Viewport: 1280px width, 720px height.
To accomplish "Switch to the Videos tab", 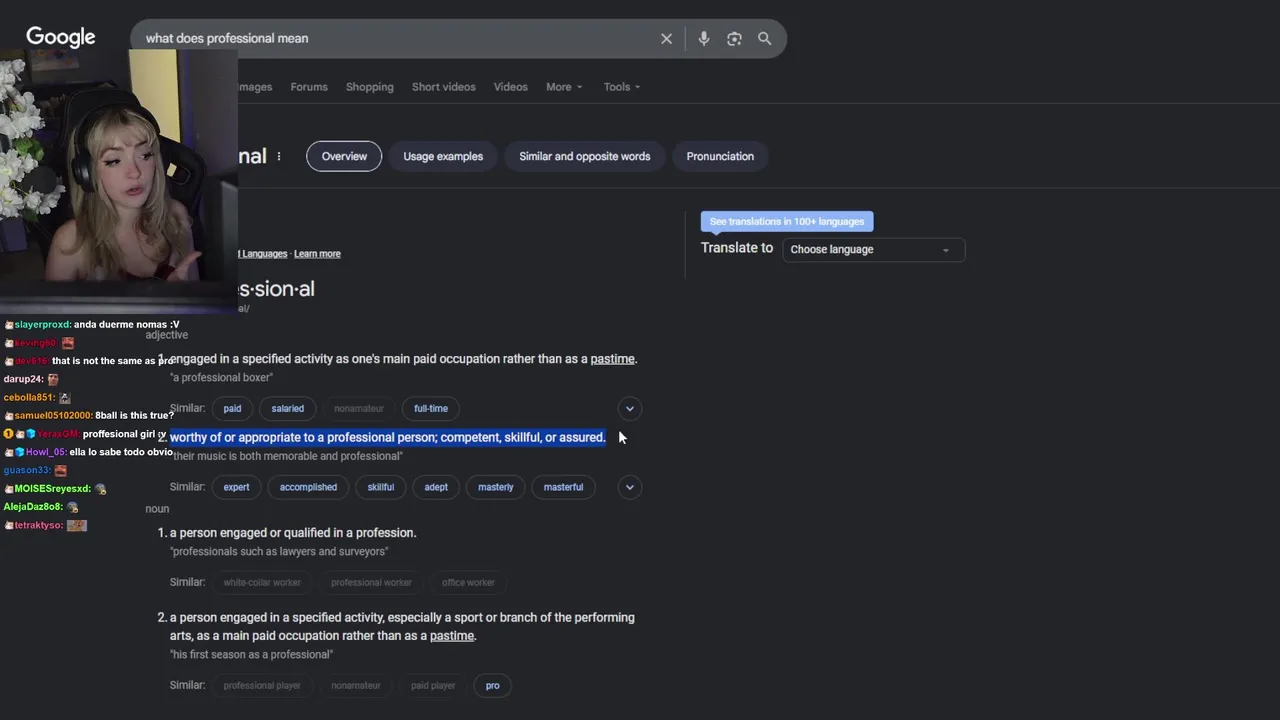I will pos(510,87).
